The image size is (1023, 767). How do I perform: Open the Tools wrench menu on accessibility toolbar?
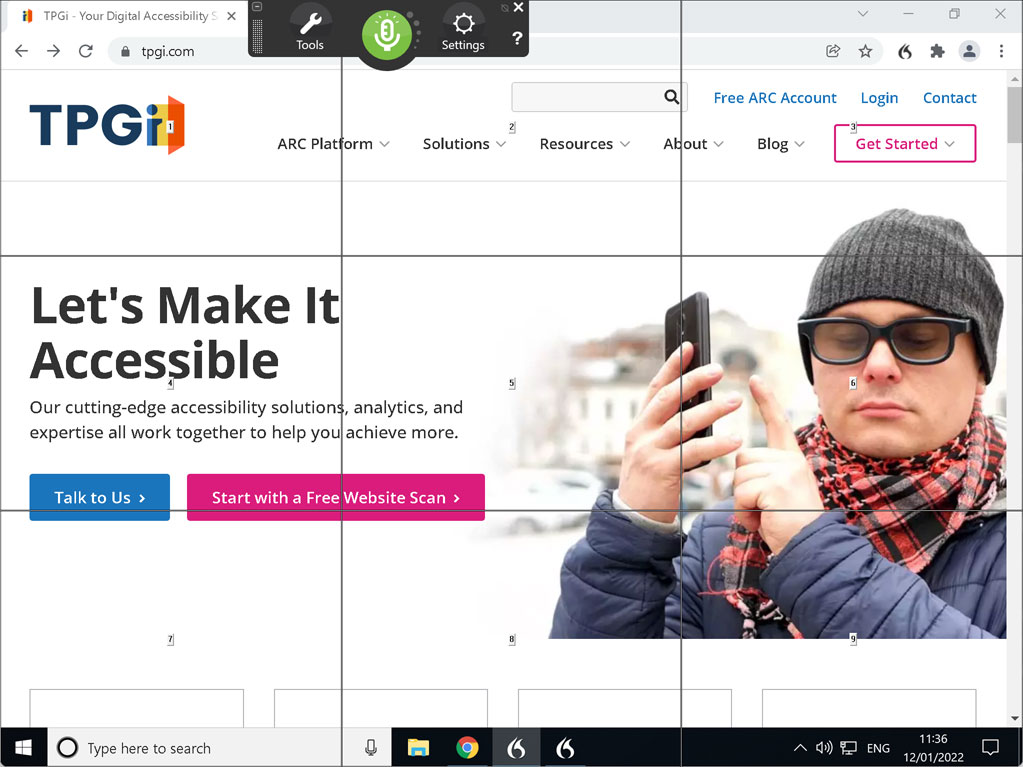(310, 28)
